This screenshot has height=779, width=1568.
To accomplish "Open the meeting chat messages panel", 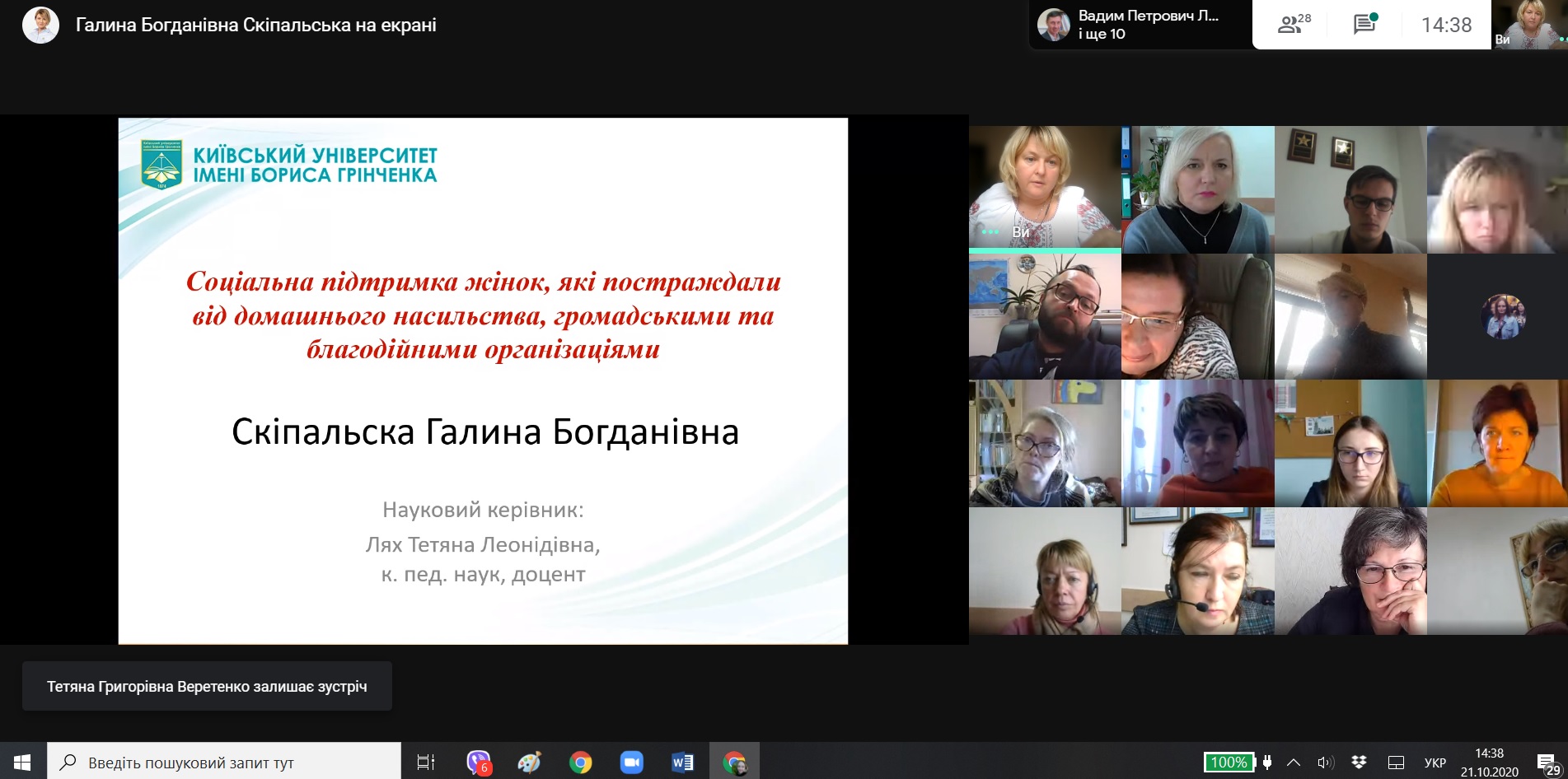I will (1364, 25).
